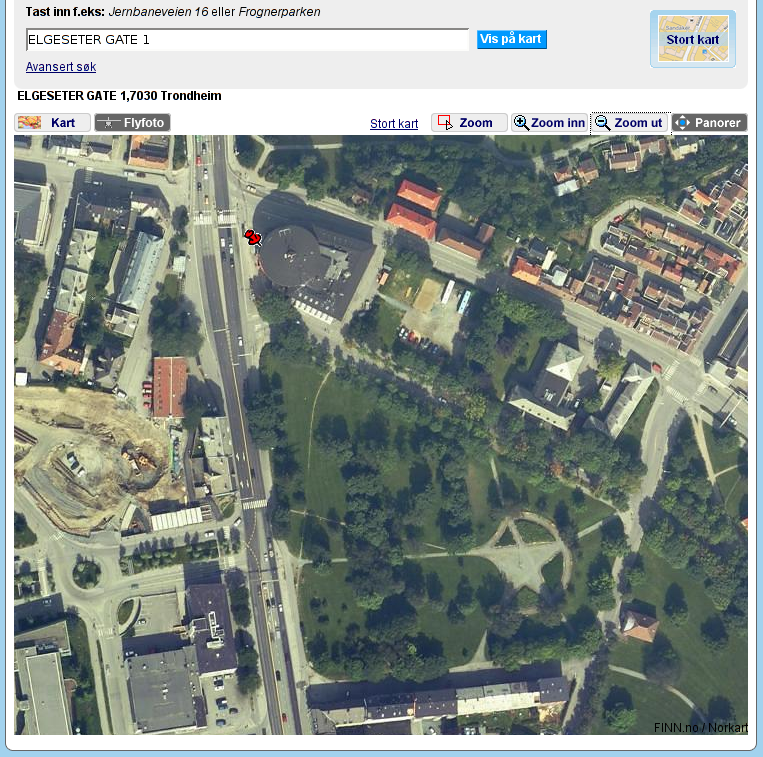Image resolution: width=763 pixels, height=757 pixels.
Task: Switch to Kart map view
Action: point(53,123)
